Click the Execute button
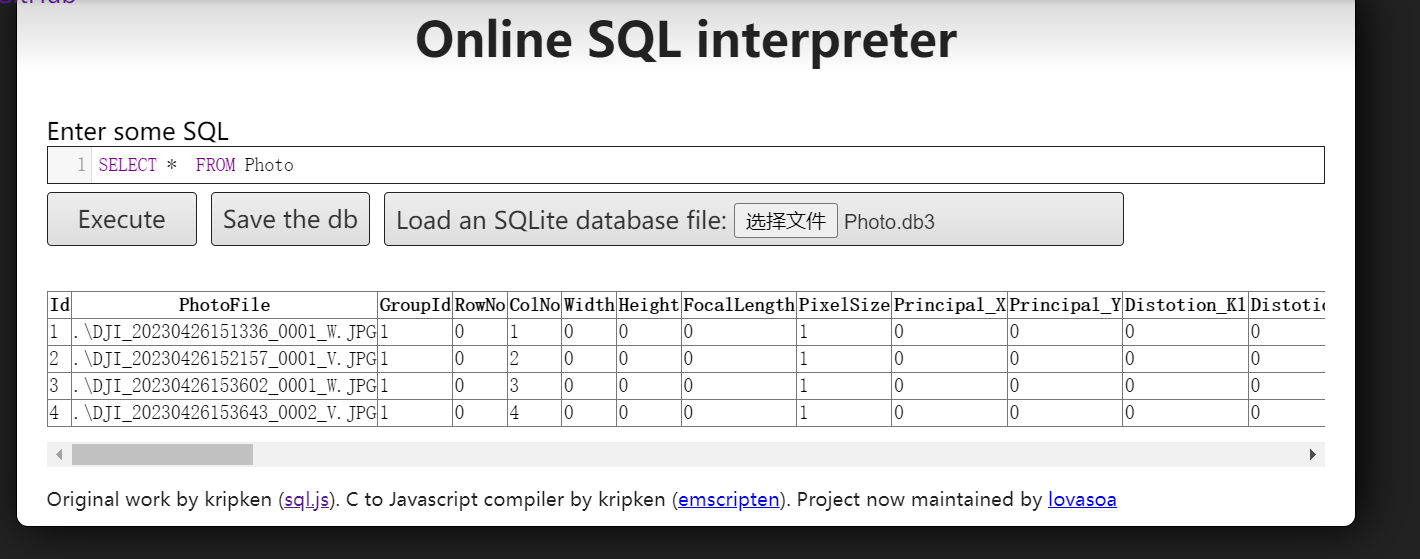 click(122, 219)
